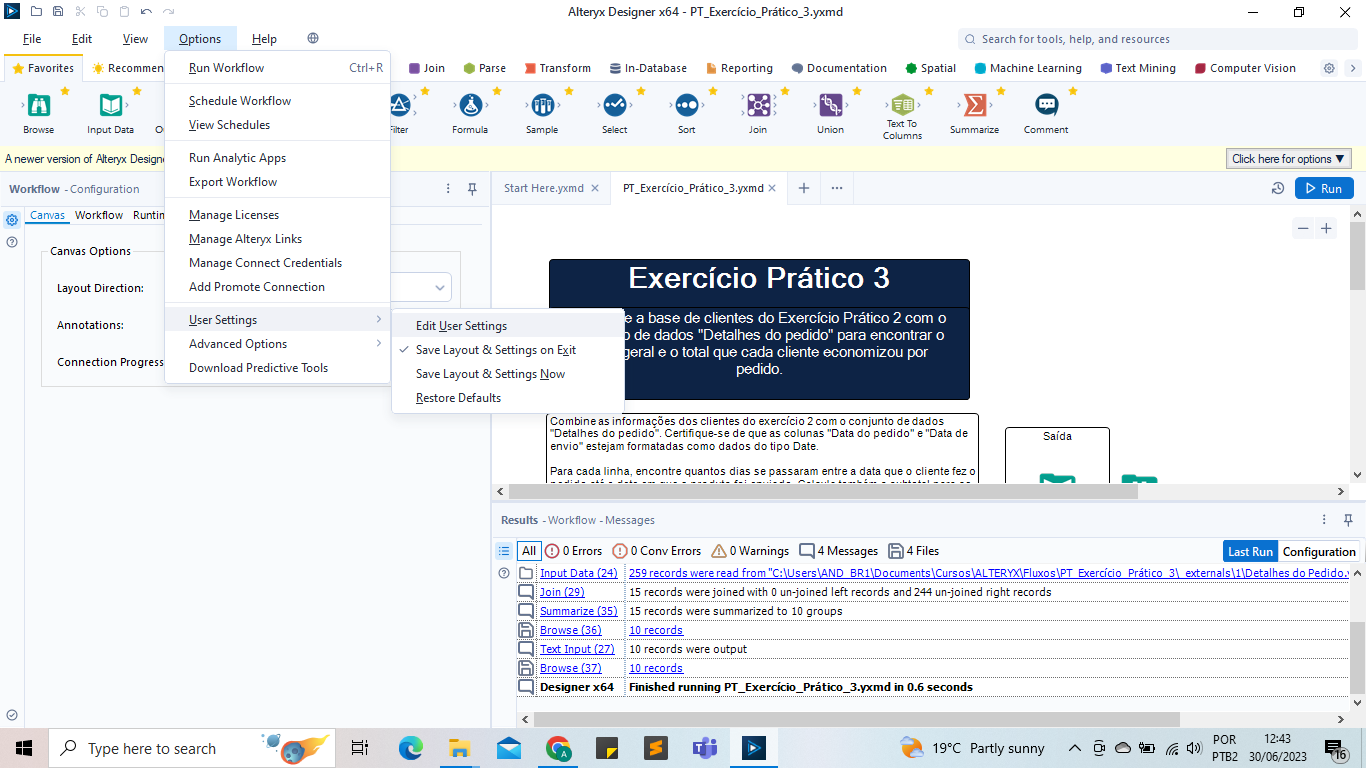The image size is (1366, 768).
Task: Close the PT_Exercício_Prático_3.yxmd tab
Action: pyautogui.click(x=773, y=188)
